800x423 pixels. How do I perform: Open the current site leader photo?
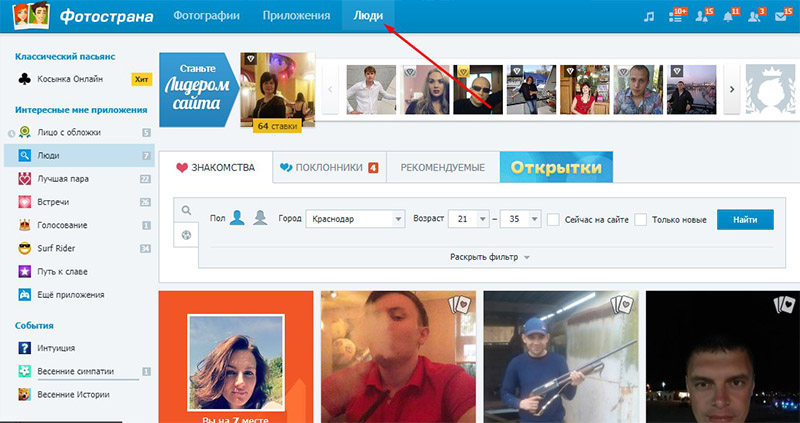(278, 87)
